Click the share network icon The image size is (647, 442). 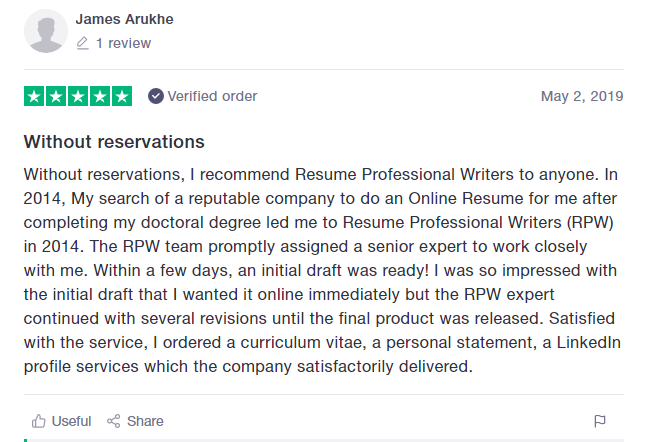(114, 421)
